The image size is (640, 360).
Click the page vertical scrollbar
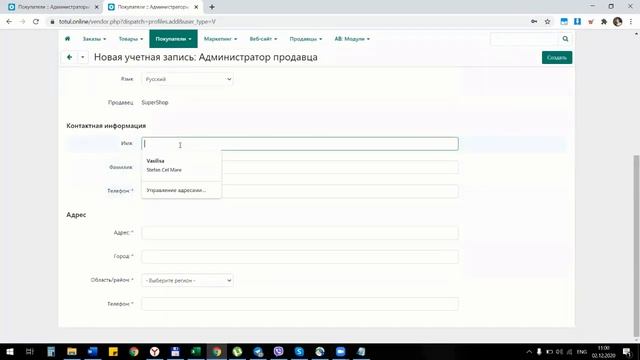click(636, 245)
